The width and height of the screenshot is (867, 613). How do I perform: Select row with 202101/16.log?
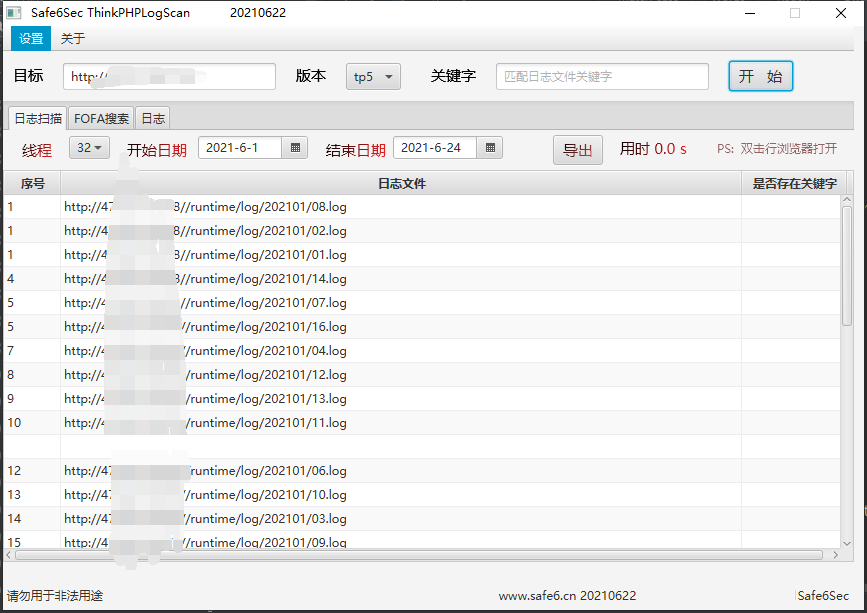422,327
